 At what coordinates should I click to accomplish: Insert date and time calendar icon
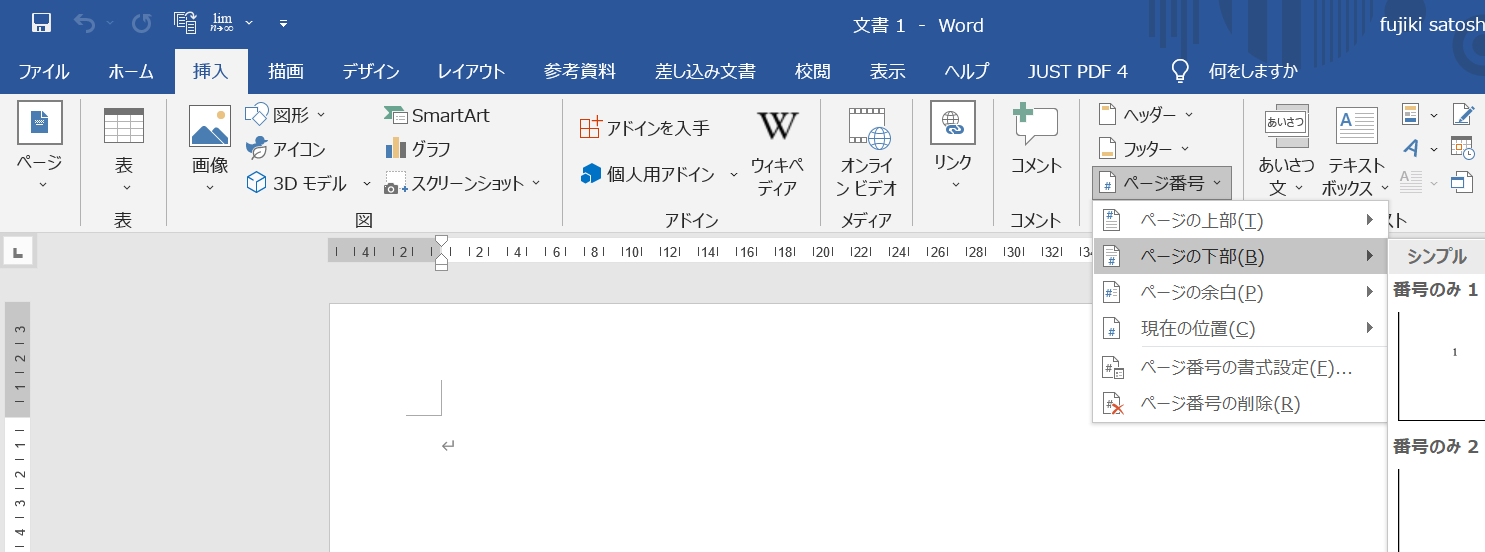coord(1463,148)
